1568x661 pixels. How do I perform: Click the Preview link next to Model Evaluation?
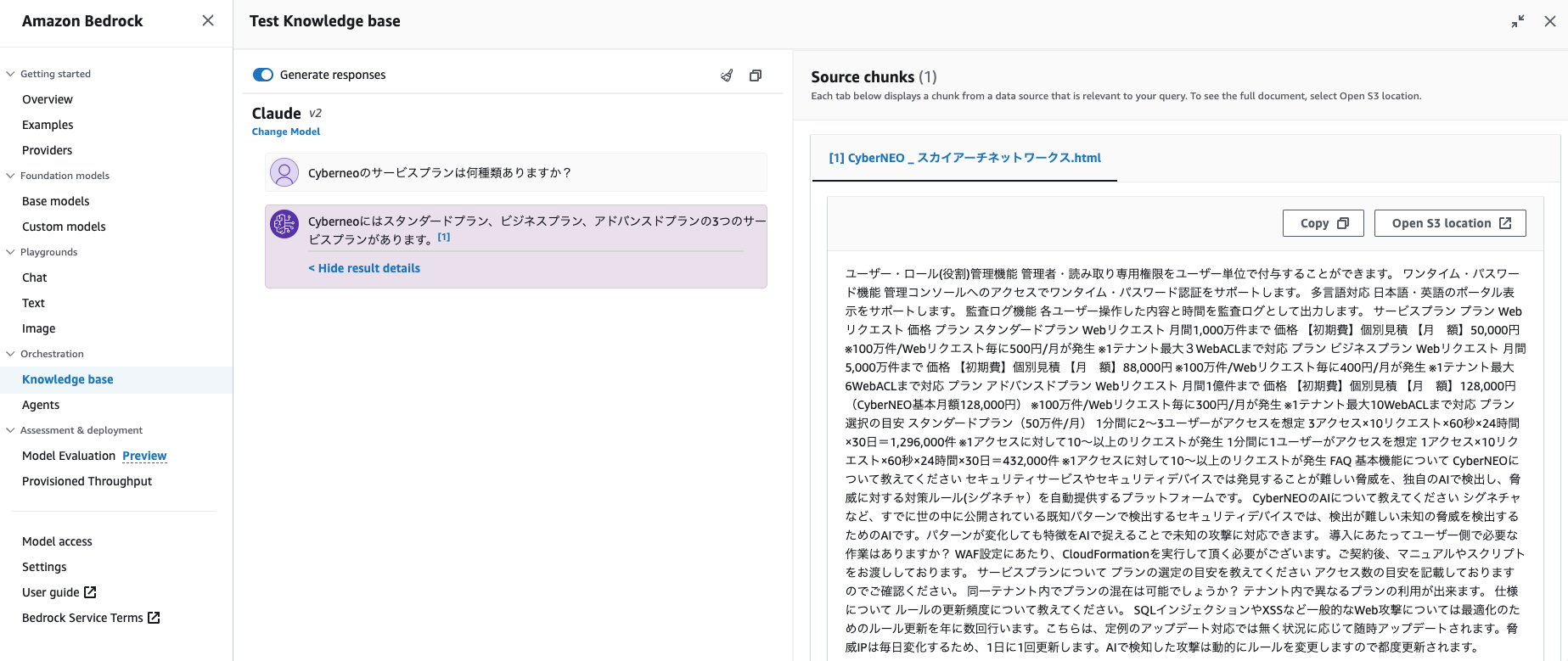click(x=144, y=456)
